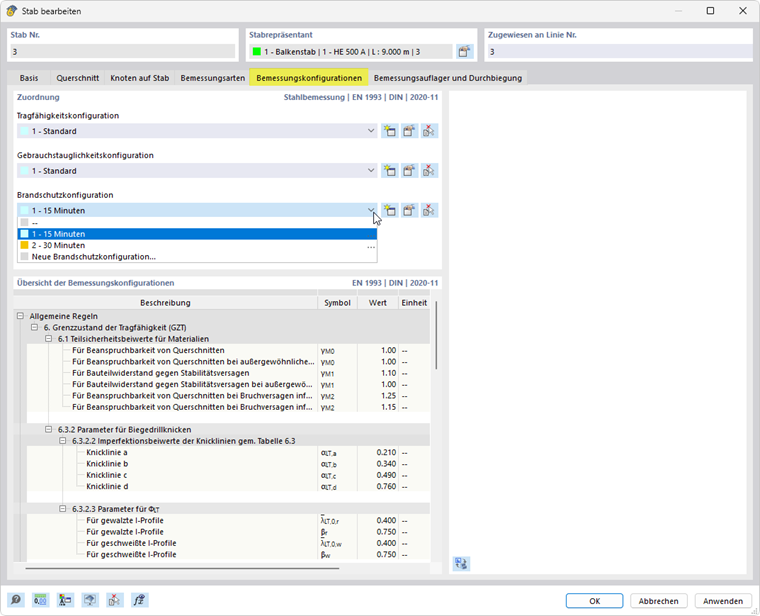Click the Beschreibung column header
The height and width of the screenshot is (616, 760).
pos(165,302)
